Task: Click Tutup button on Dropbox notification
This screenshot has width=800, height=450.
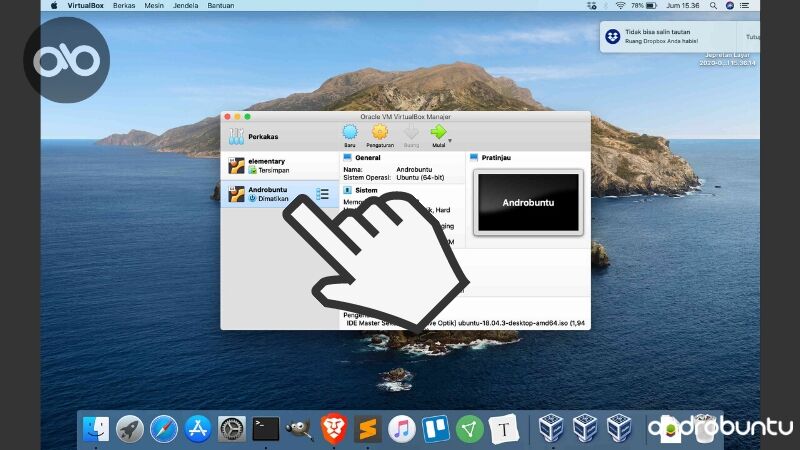Action: click(751, 37)
